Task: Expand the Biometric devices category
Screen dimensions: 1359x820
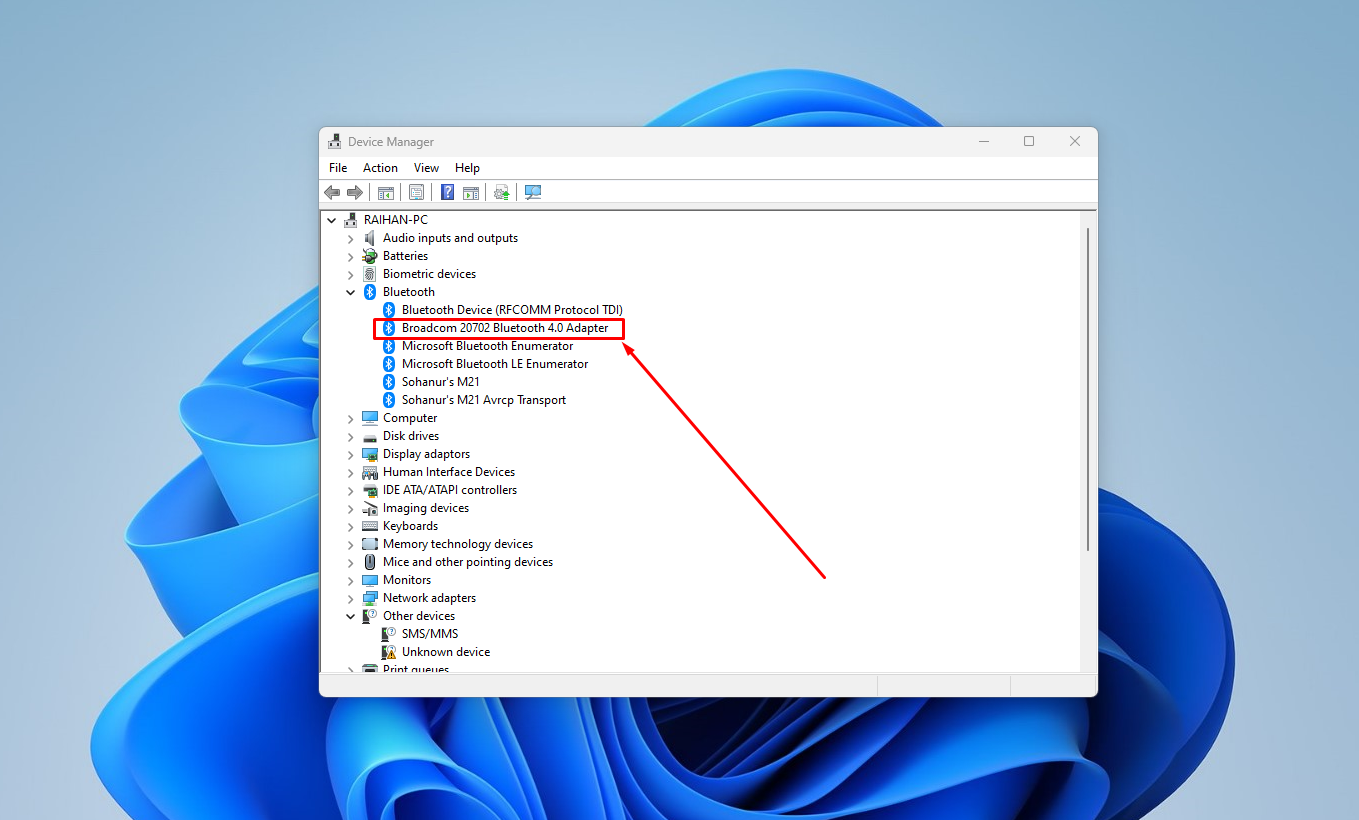Action: coord(350,274)
